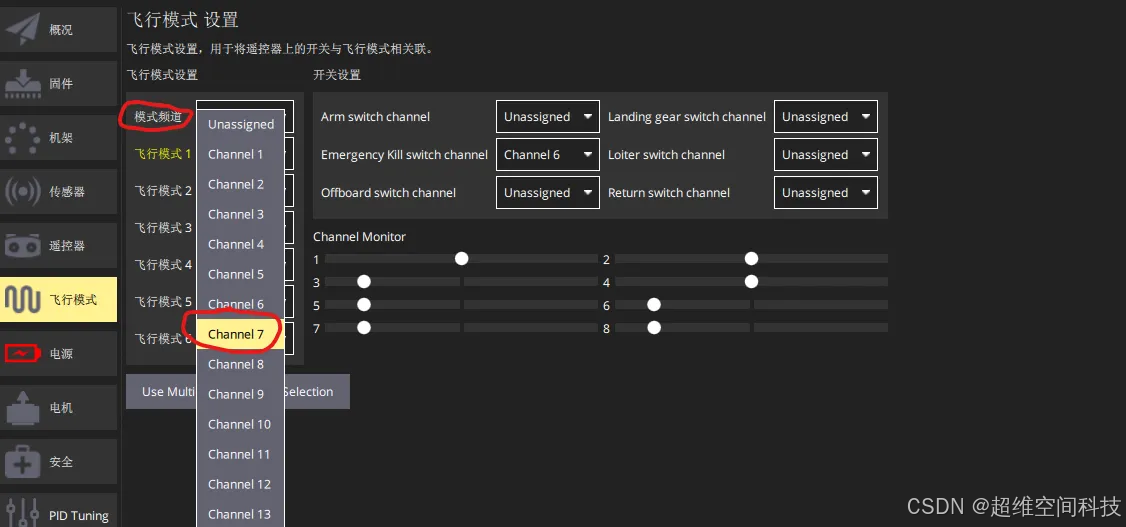Choose Channel 10 in the dropdown list

tap(241, 424)
